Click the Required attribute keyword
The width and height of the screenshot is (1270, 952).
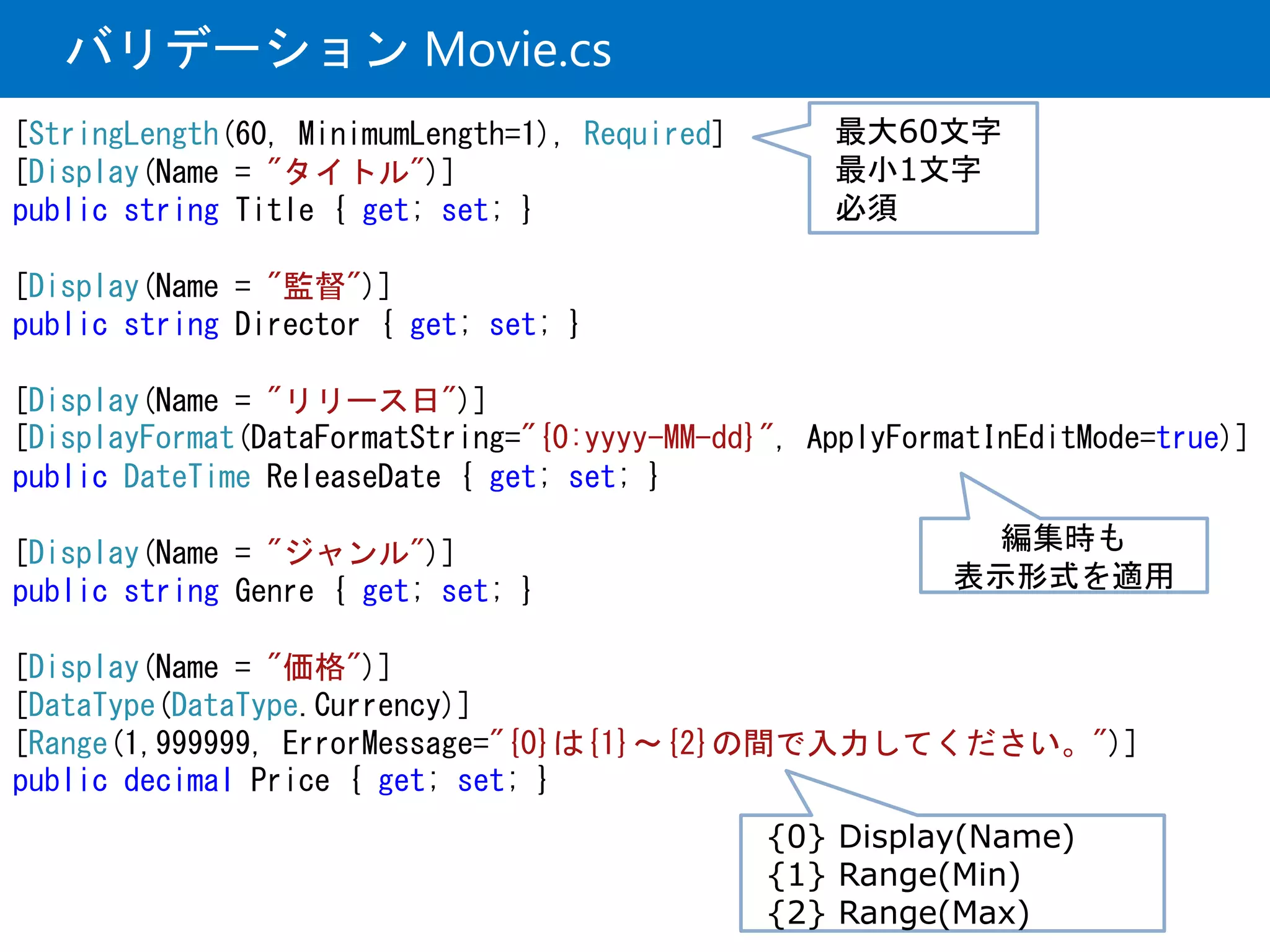click(647, 134)
